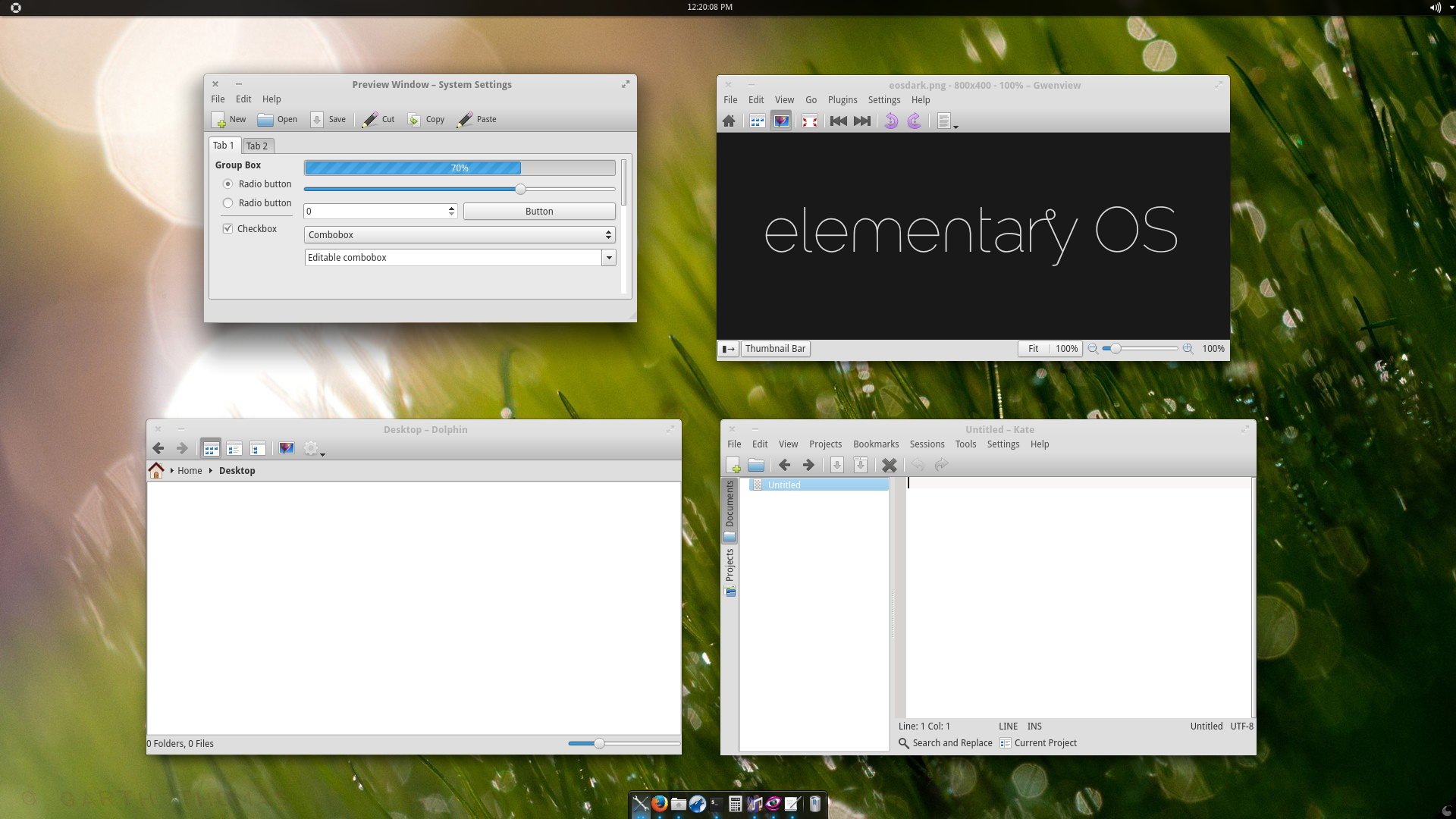
Task: Toggle the Gwenview sidebar button
Action: pyautogui.click(x=728, y=349)
